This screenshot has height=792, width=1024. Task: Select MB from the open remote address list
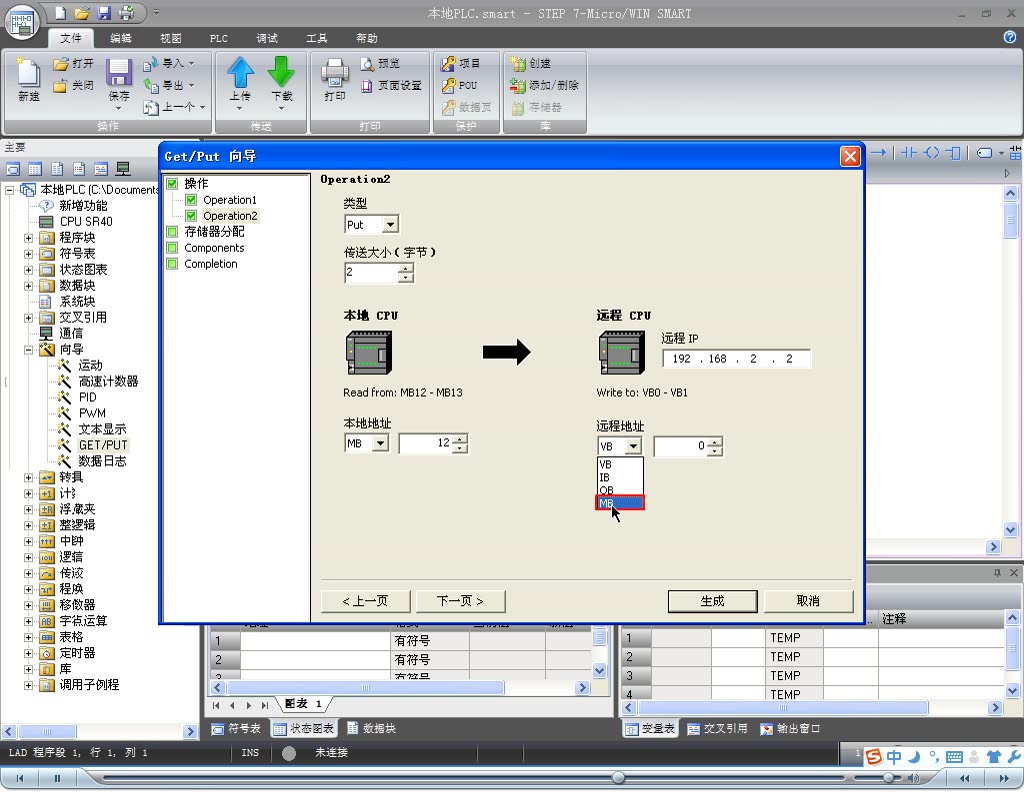click(618, 502)
